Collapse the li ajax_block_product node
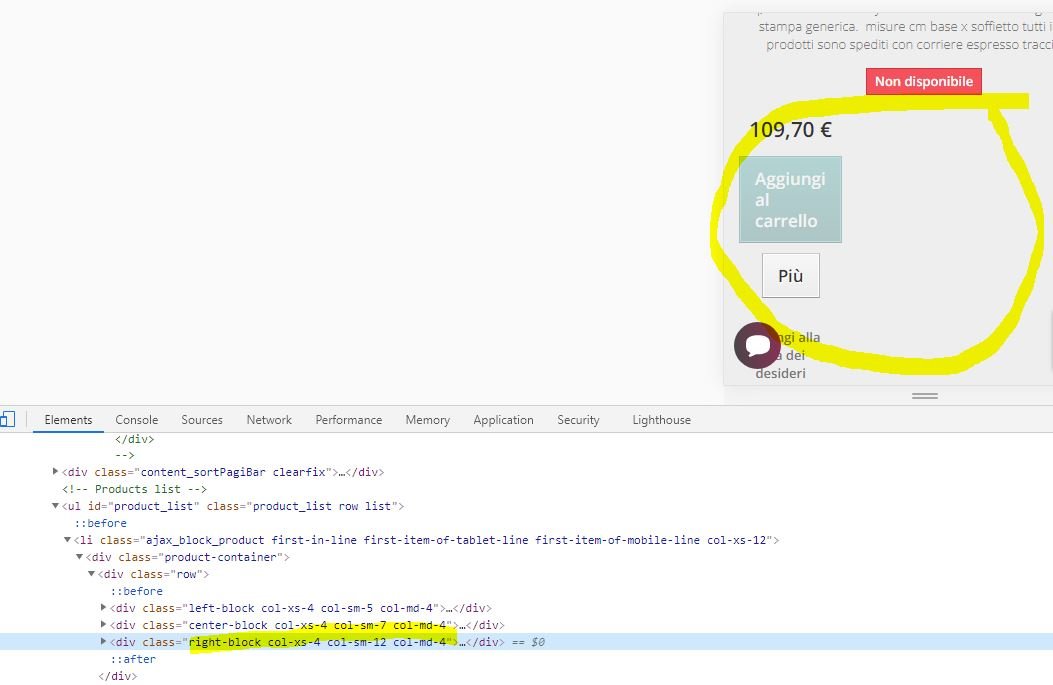 point(67,539)
